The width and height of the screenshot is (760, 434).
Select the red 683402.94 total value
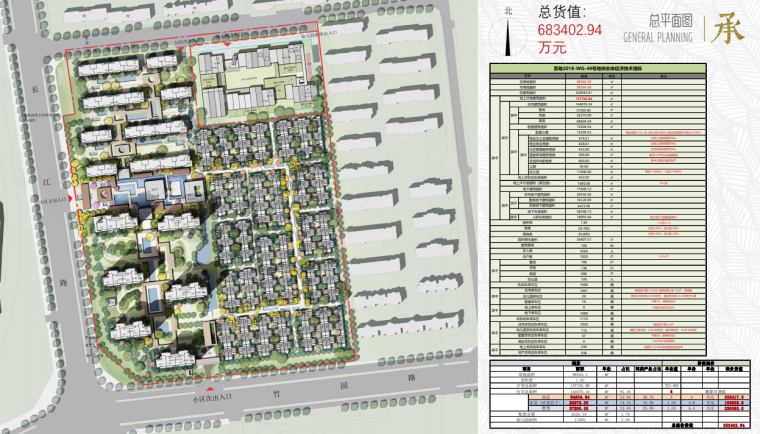[x=570, y=31]
